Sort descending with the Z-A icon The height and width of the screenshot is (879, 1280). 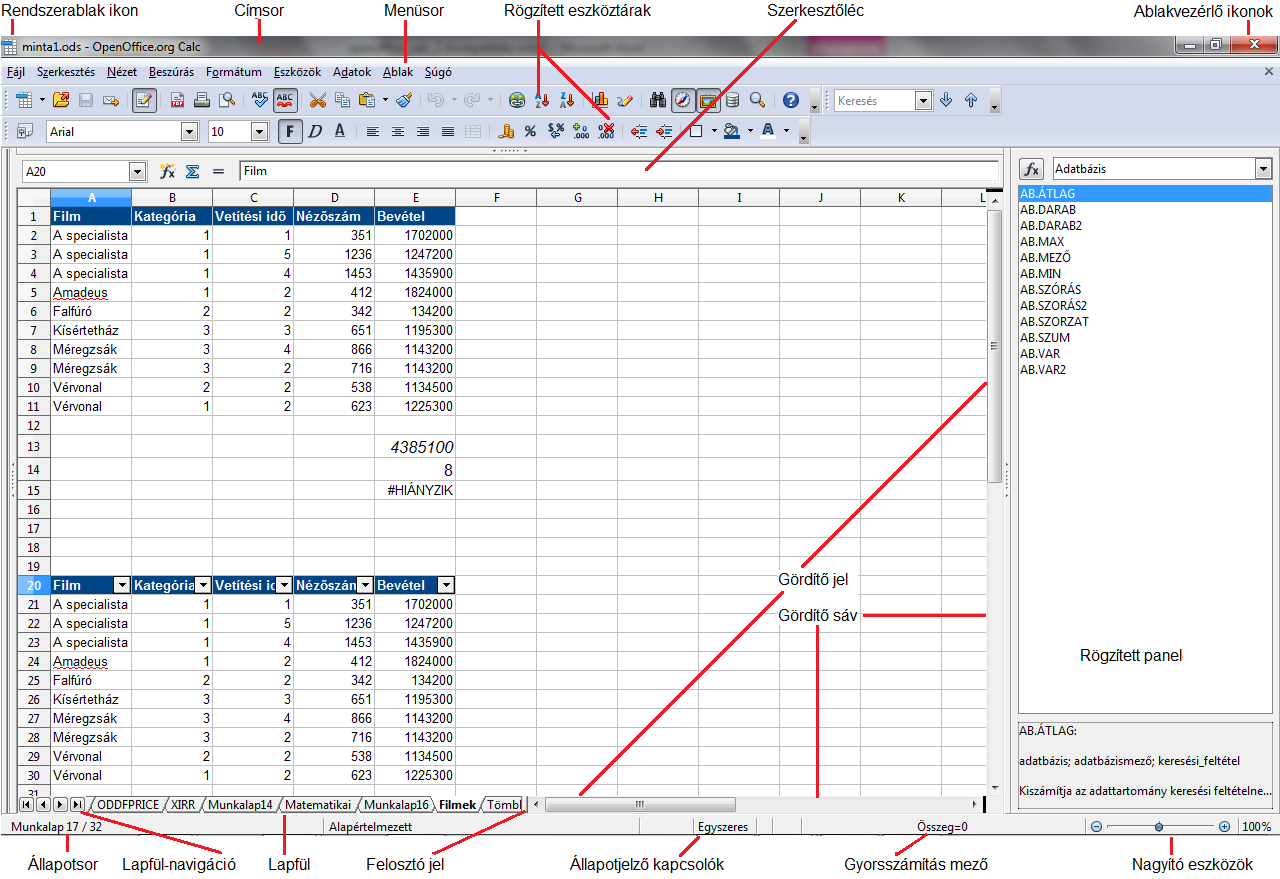566,100
